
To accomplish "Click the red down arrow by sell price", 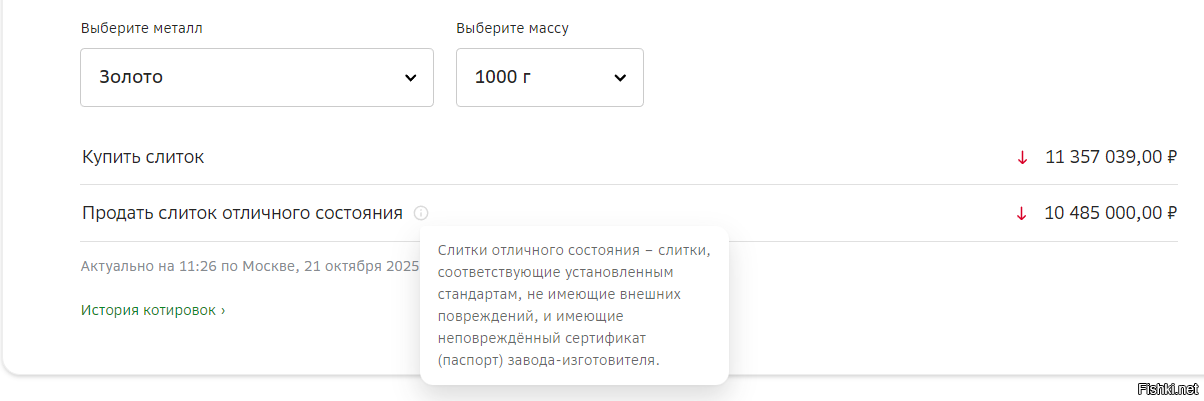I will pos(1022,213).
